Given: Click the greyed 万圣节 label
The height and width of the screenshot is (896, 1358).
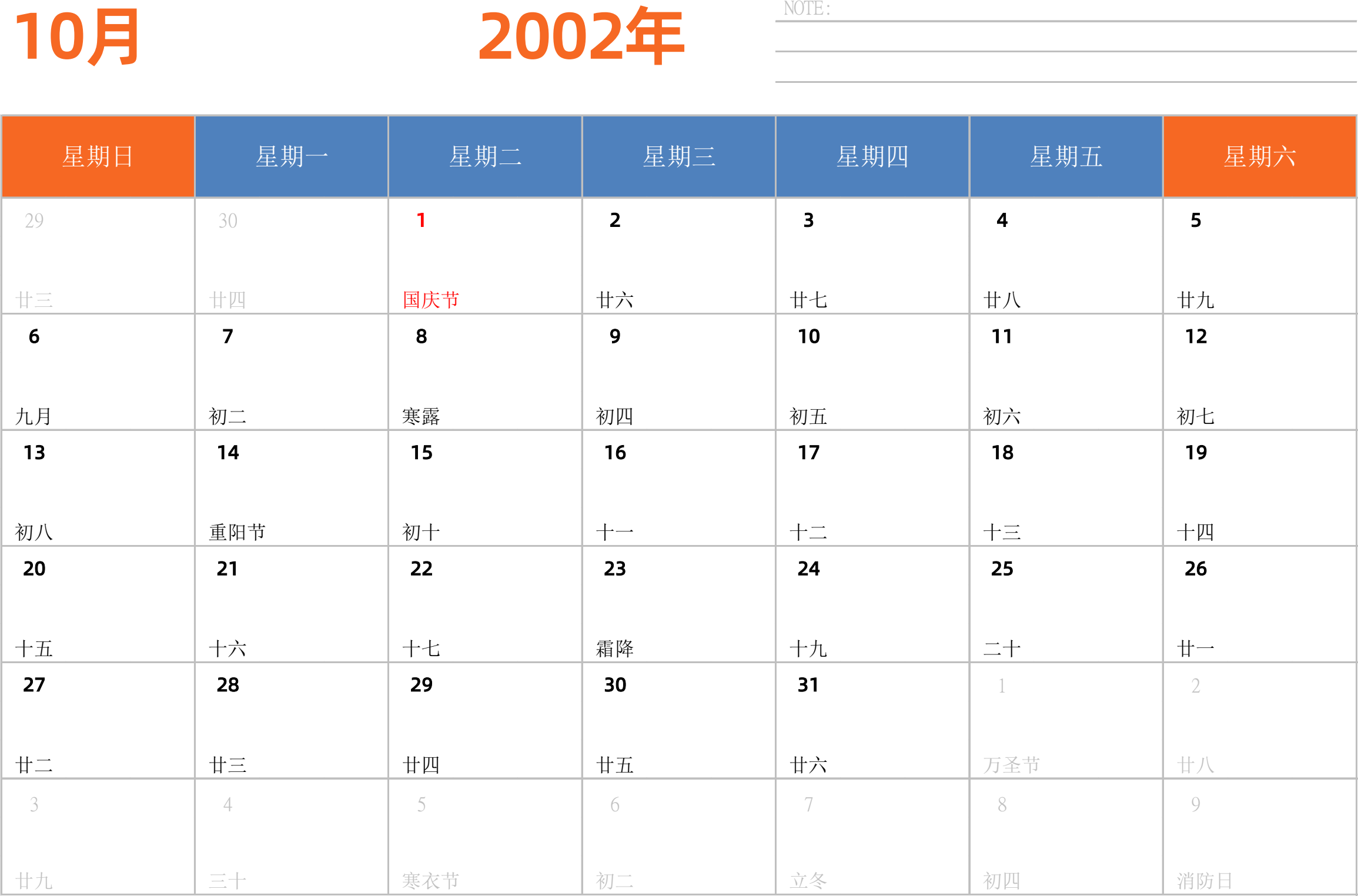Looking at the screenshot, I should tap(1012, 764).
